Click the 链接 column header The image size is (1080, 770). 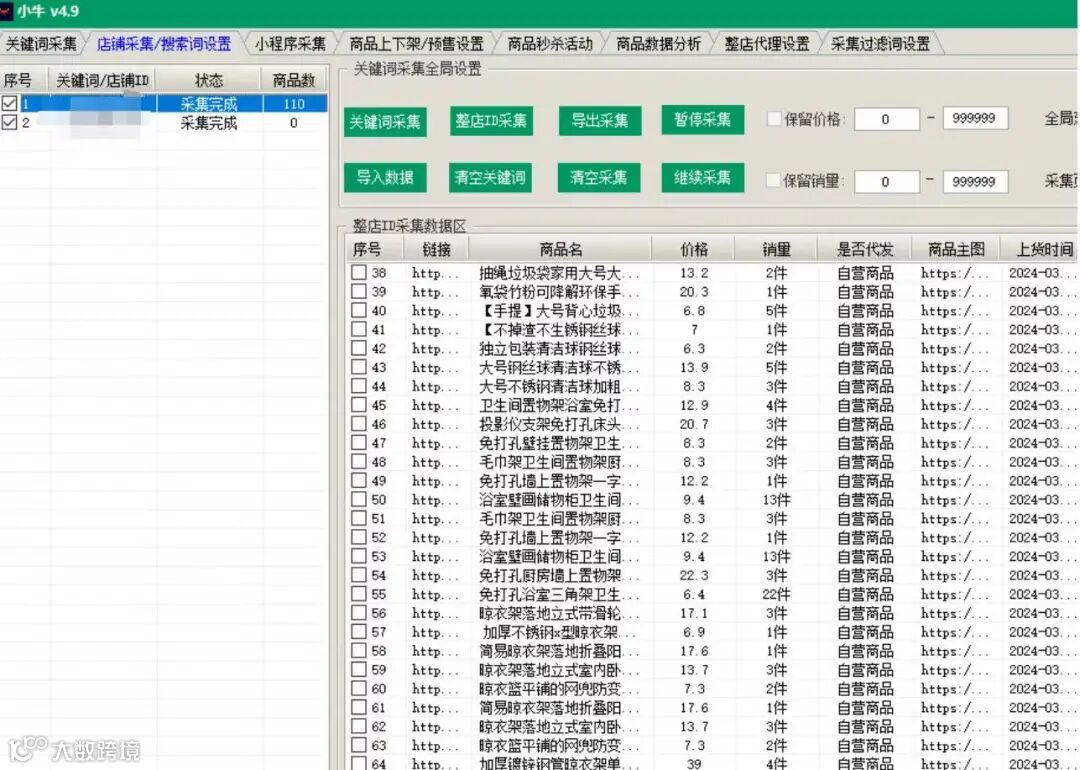[x=437, y=249]
